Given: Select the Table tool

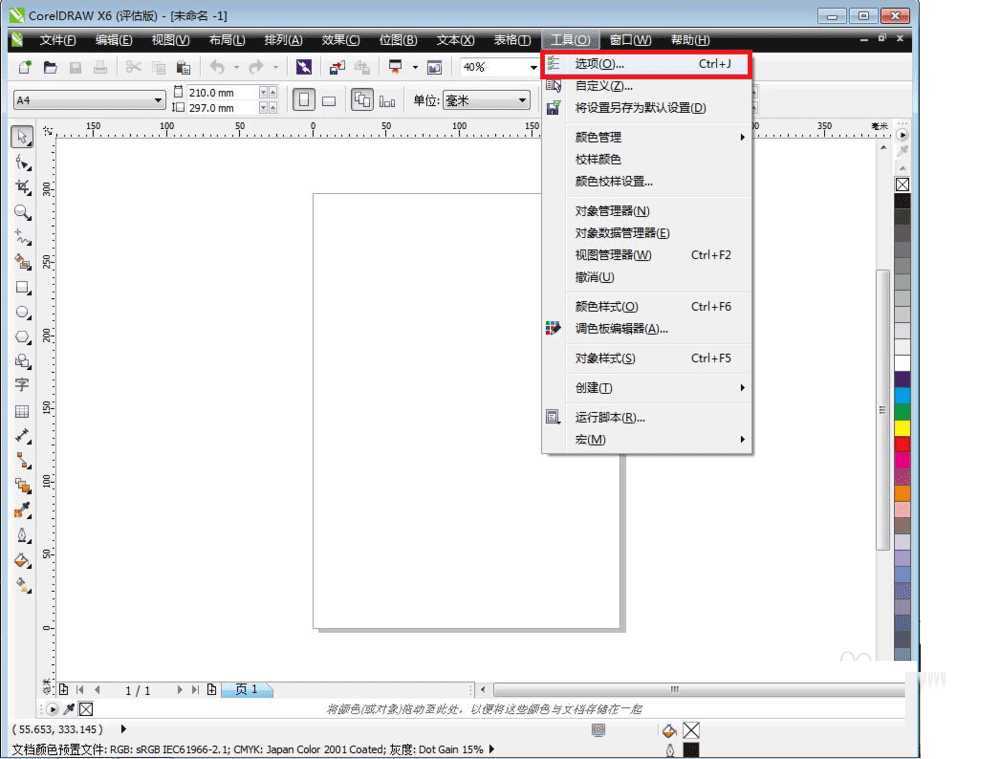Looking at the screenshot, I should pyautogui.click(x=22, y=411).
